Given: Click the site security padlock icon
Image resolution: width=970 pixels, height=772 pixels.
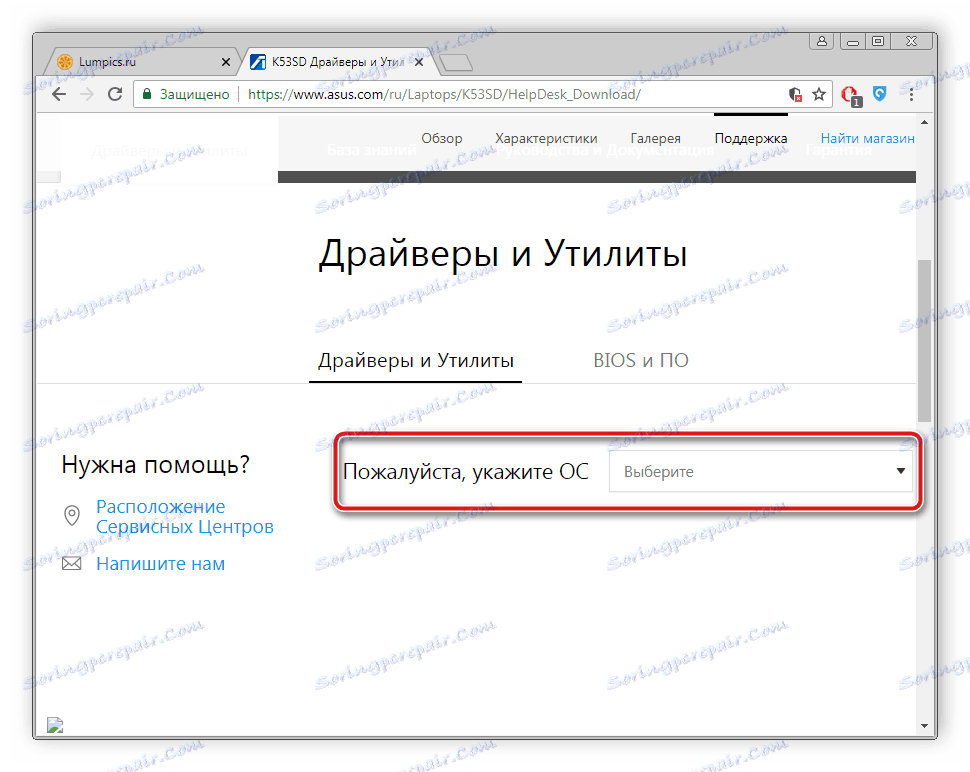Looking at the screenshot, I should (146, 93).
